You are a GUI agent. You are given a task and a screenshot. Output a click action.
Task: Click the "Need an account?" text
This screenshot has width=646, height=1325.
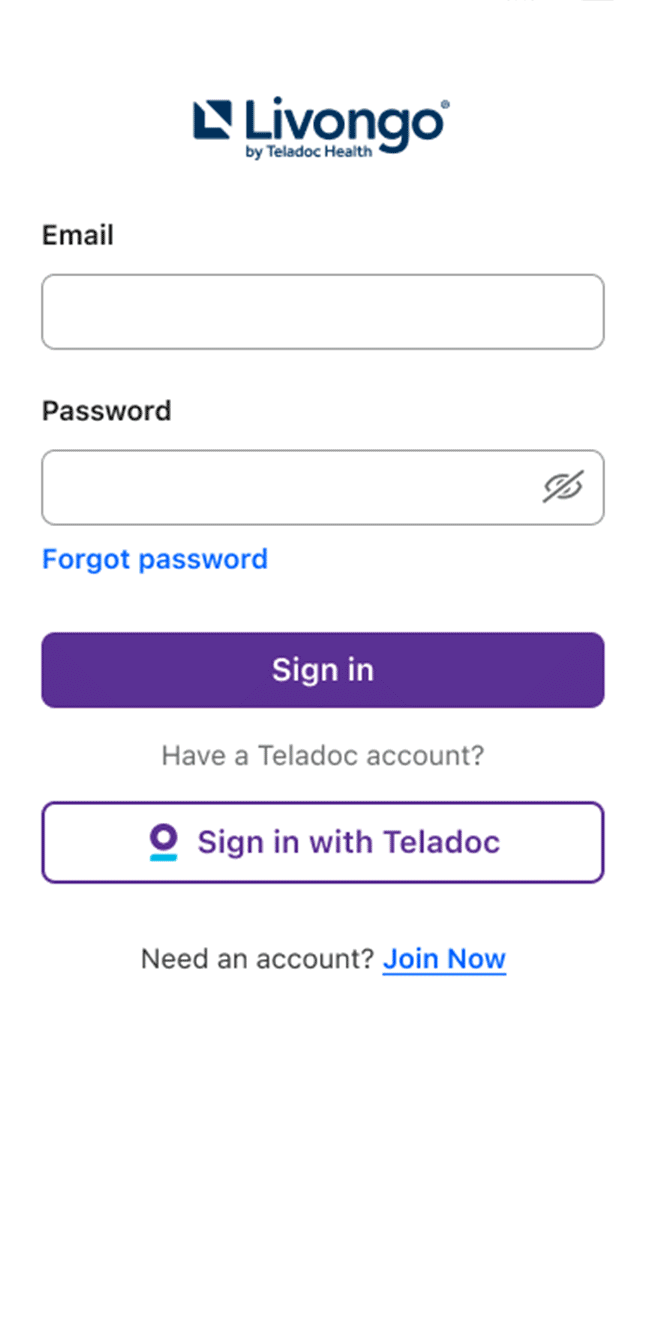tap(257, 959)
